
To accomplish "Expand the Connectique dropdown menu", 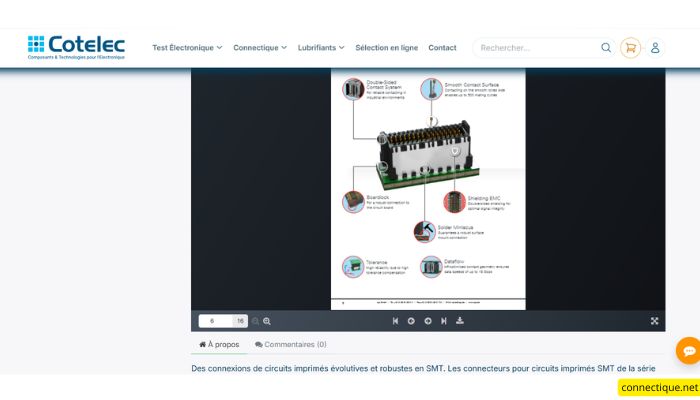I will 260,47.
